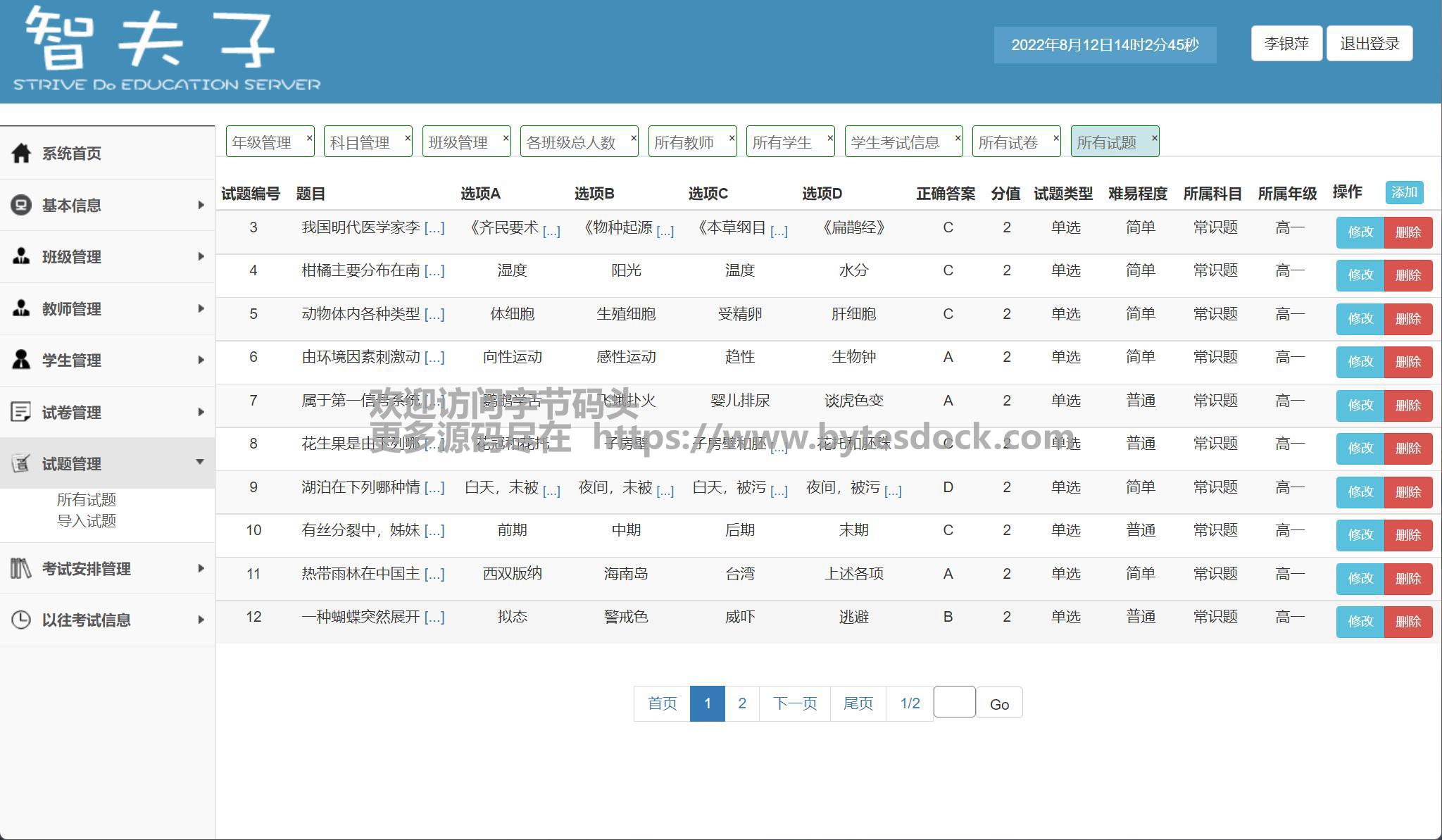Click the page number input box
The width and height of the screenshot is (1442, 840).
(954, 702)
